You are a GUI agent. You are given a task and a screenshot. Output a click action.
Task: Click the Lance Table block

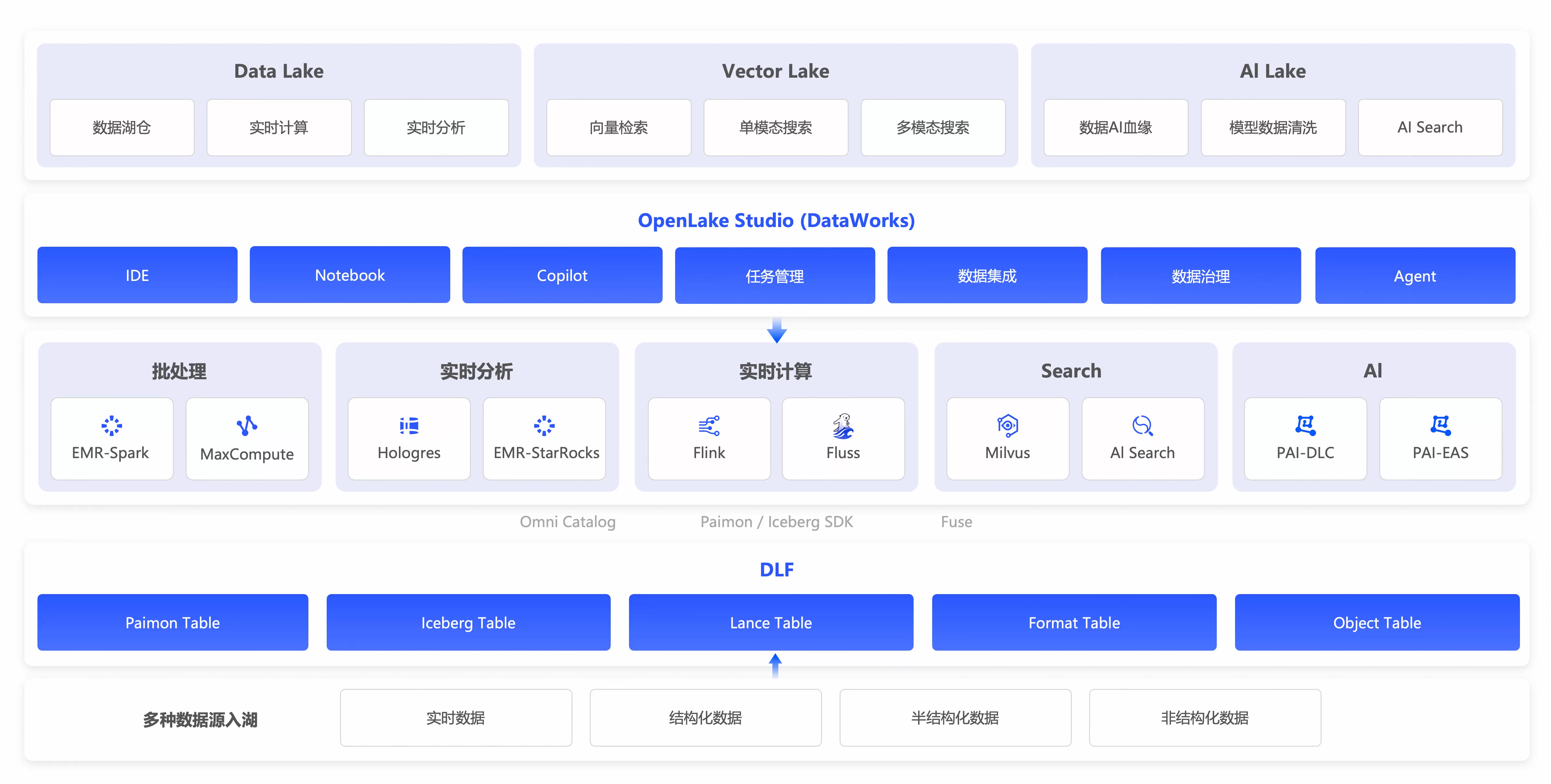click(771, 623)
